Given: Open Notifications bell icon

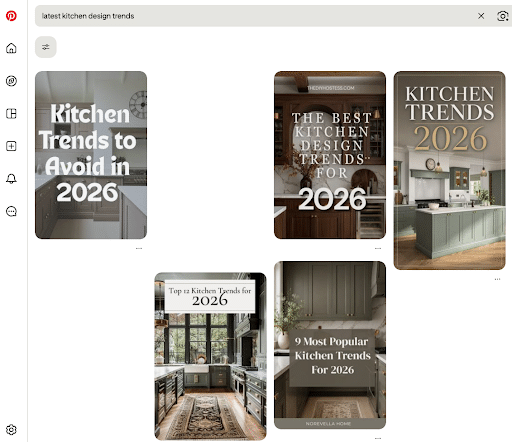Looking at the screenshot, I should 11,179.
